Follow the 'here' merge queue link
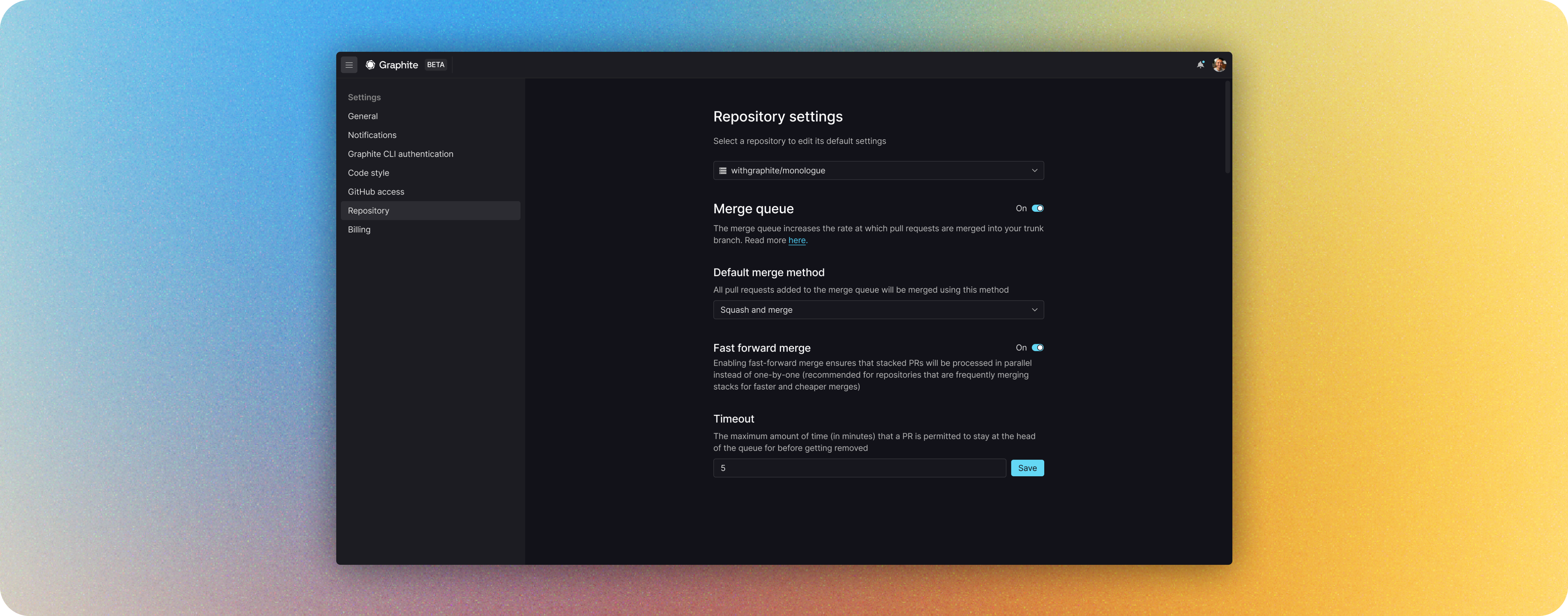The height and width of the screenshot is (616, 1568). pyautogui.click(x=797, y=241)
